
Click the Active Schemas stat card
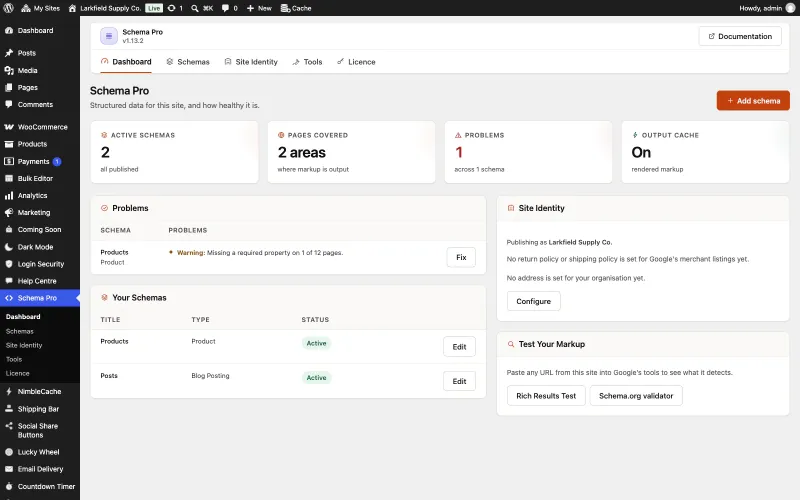[174, 152]
